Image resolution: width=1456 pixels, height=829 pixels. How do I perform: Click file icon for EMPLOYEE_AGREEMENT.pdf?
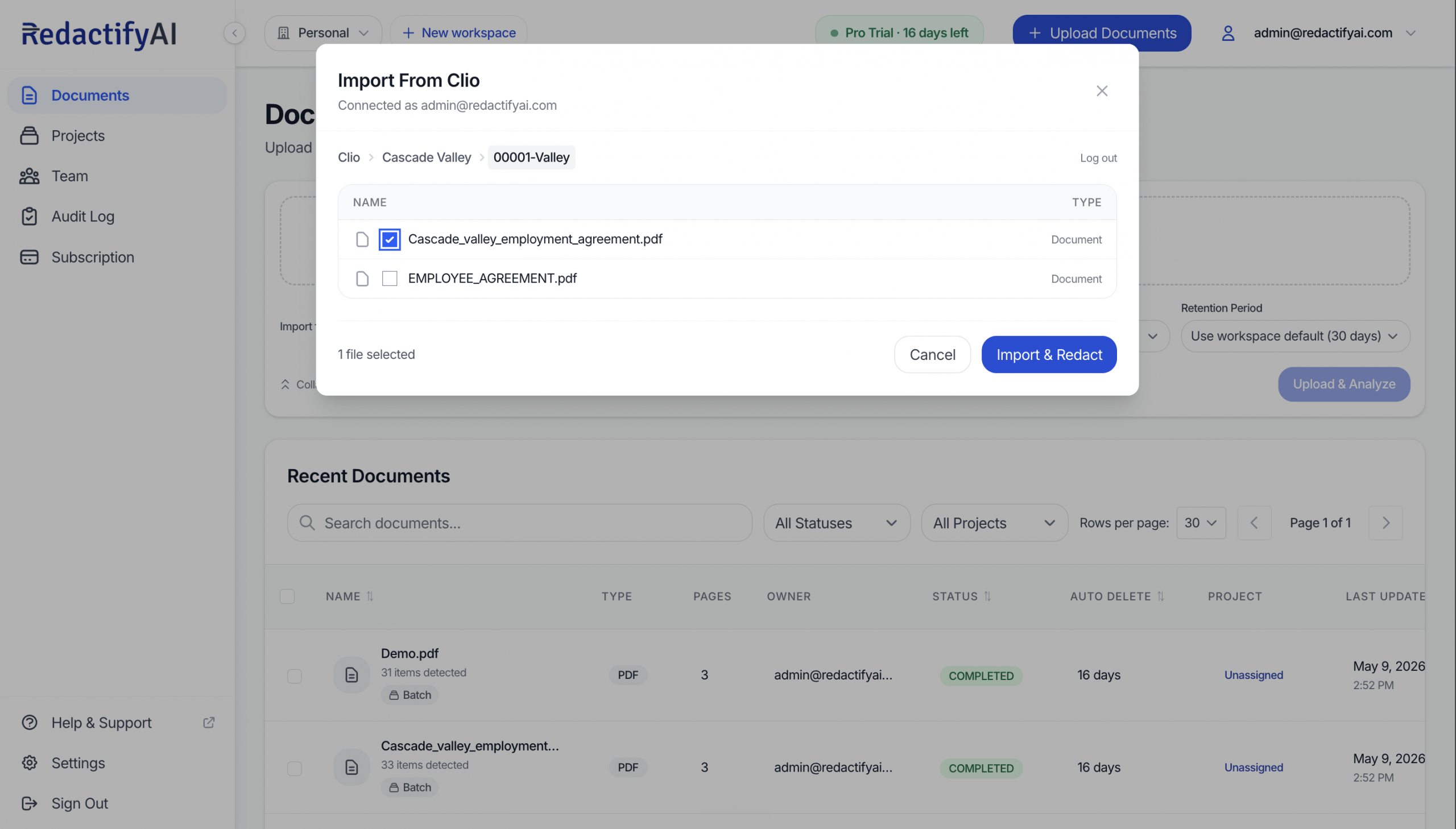(x=362, y=279)
